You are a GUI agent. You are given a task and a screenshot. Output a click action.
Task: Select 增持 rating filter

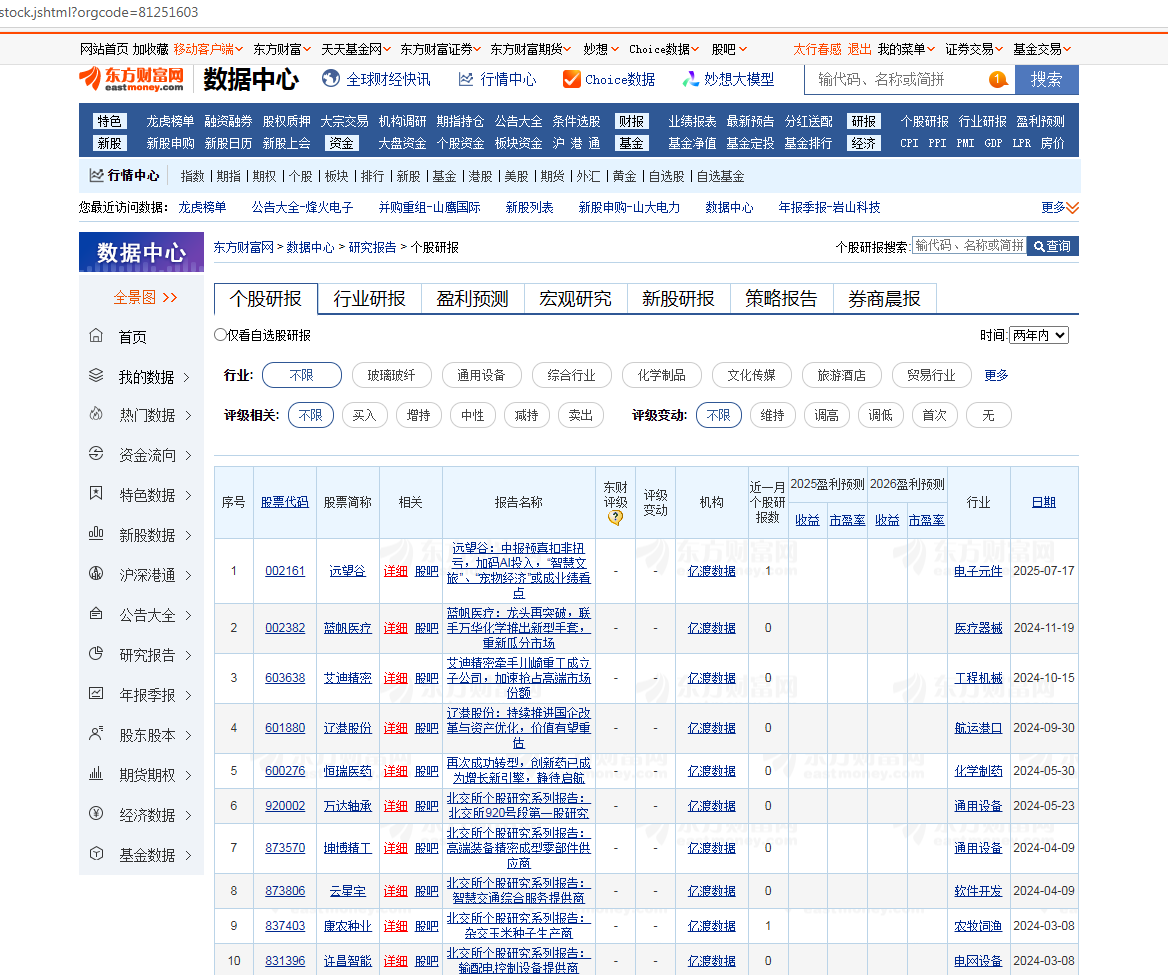coord(419,416)
